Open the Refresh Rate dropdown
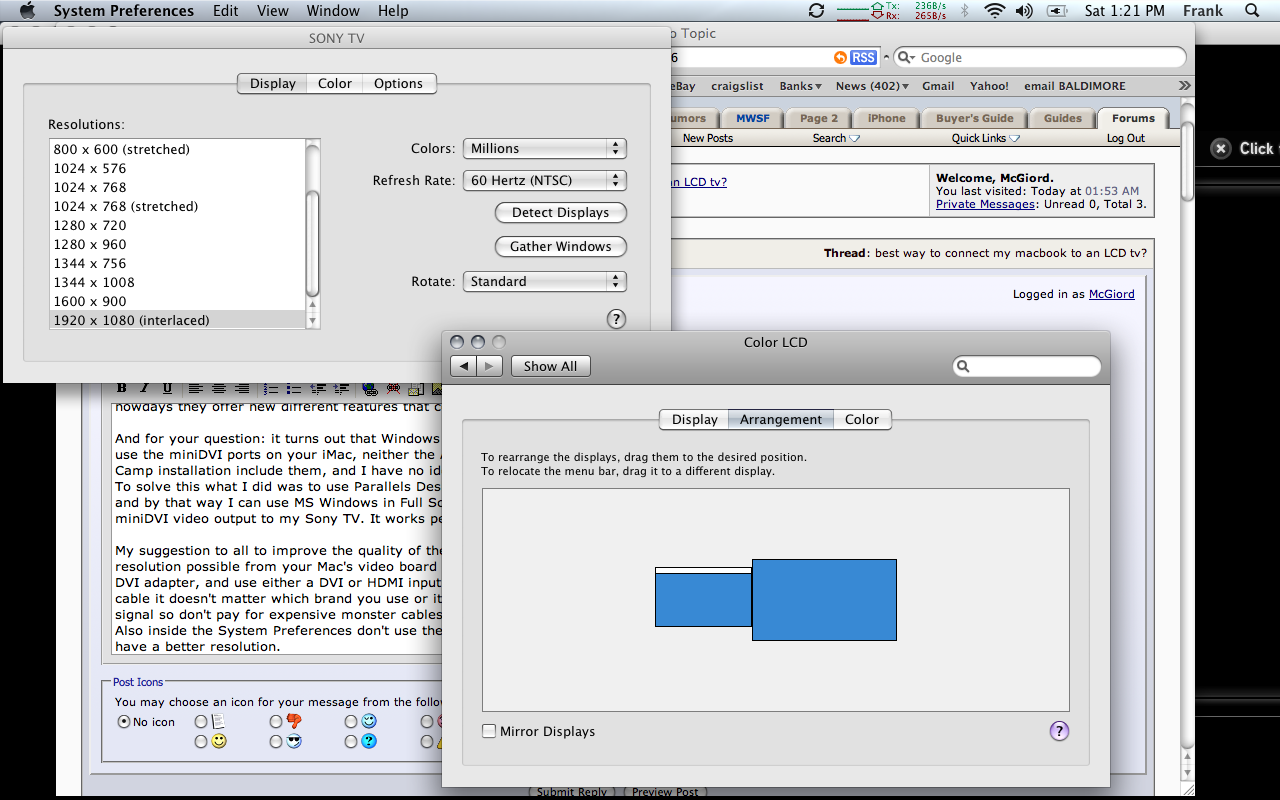The image size is (1280, 800). click(544, 180)
